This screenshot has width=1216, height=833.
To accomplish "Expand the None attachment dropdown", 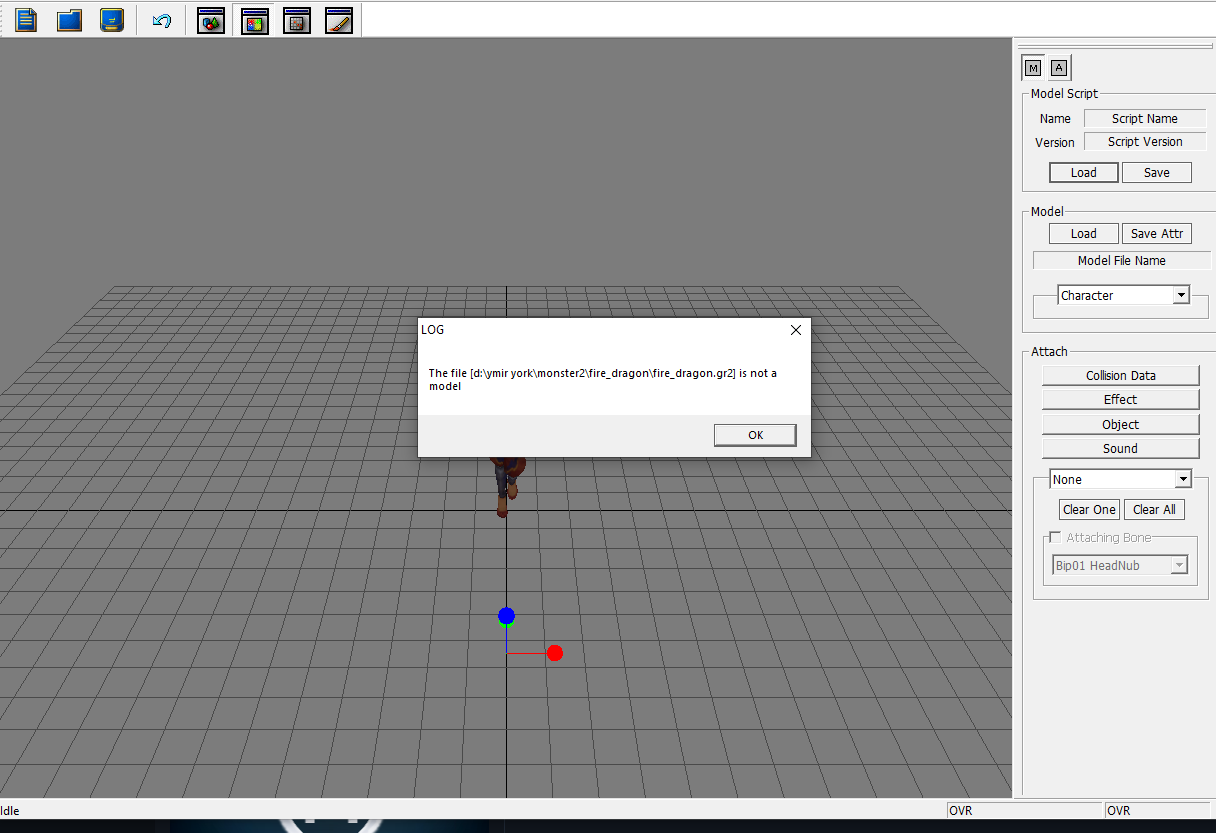I will (1182, 479).
